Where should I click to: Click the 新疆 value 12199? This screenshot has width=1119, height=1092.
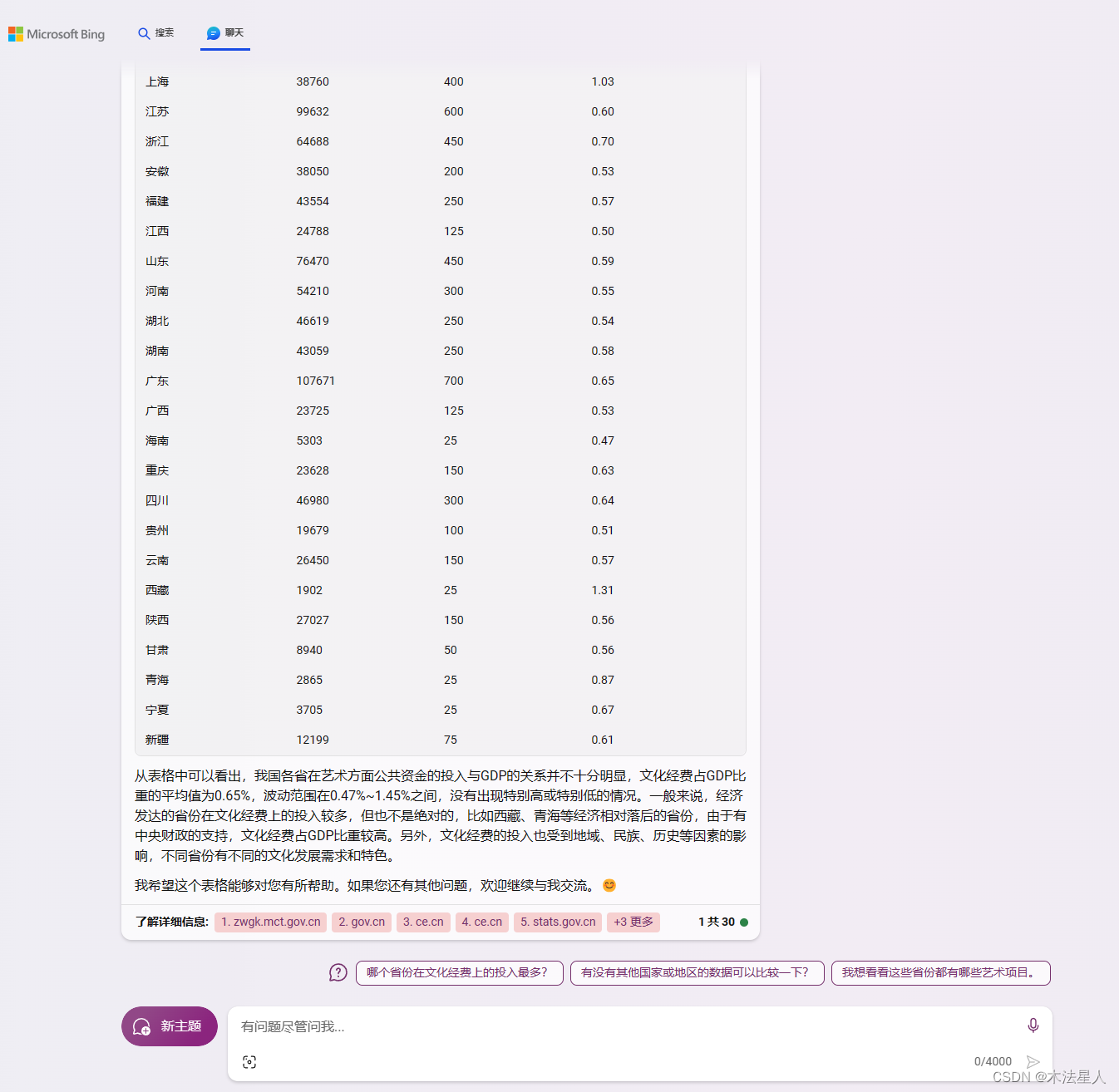(x=313, y=740)
